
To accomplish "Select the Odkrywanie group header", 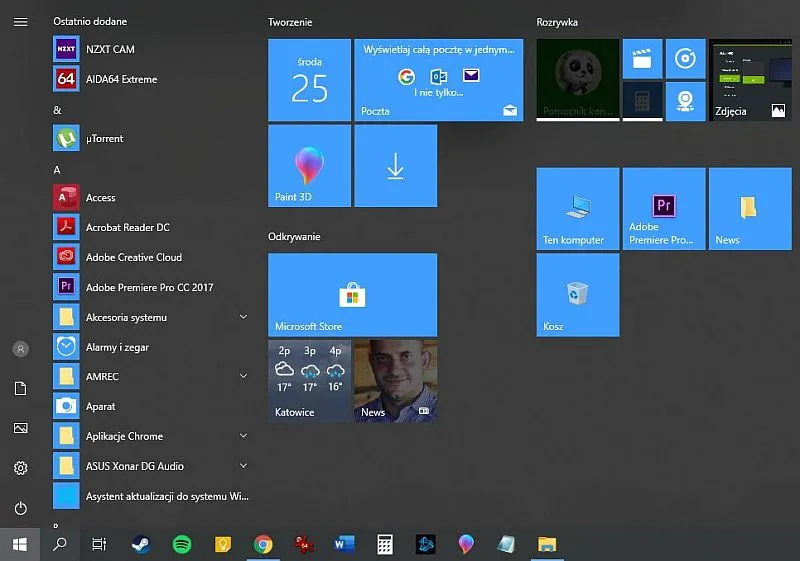I will pyautogui.click(x=294, y=237).
